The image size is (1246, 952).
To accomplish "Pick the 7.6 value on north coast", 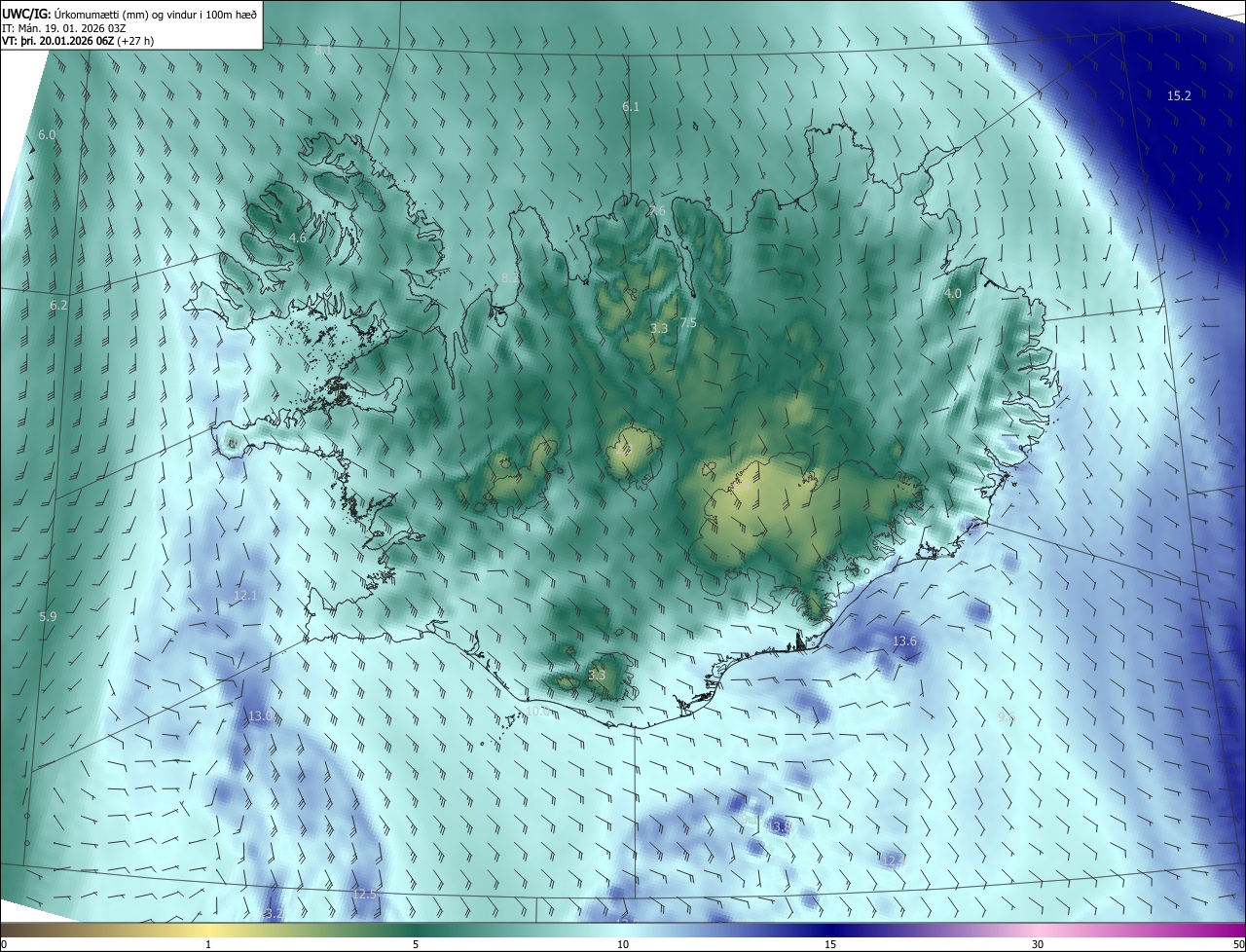I will click(x=657, y=210).
